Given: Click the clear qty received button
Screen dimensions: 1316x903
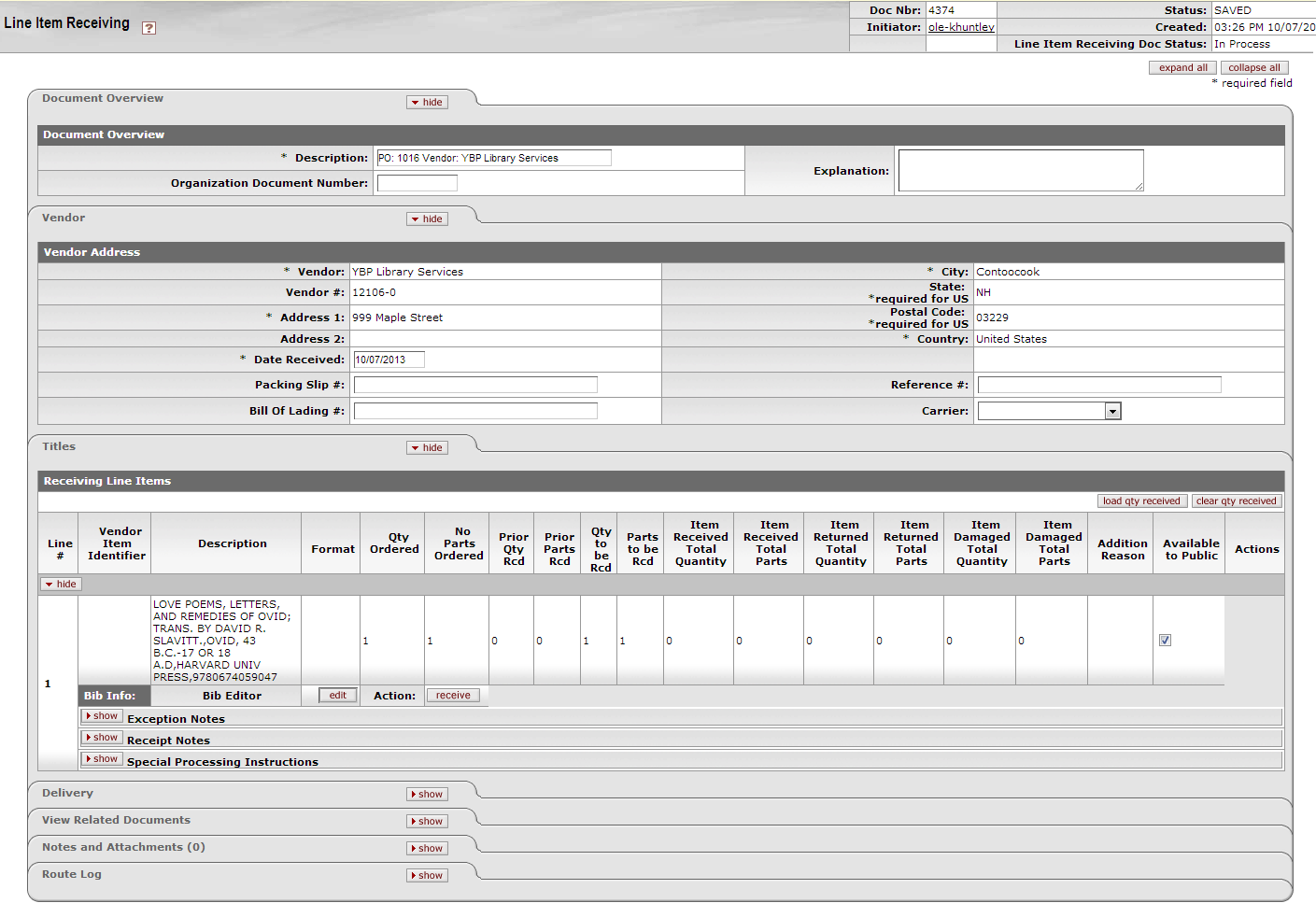Looking at the screenshot, I should pos(1237,501).
